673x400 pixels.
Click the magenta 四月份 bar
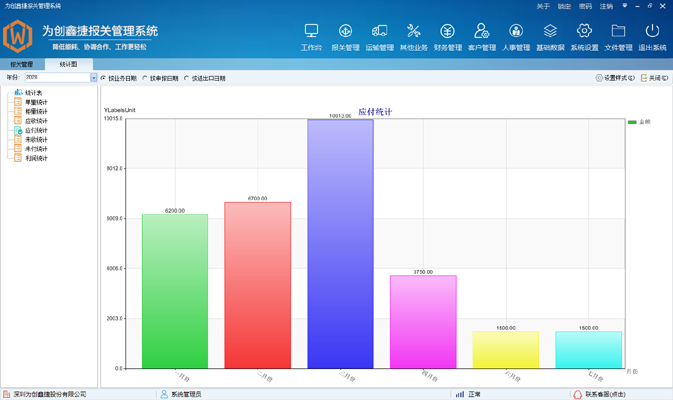[423, 322]
